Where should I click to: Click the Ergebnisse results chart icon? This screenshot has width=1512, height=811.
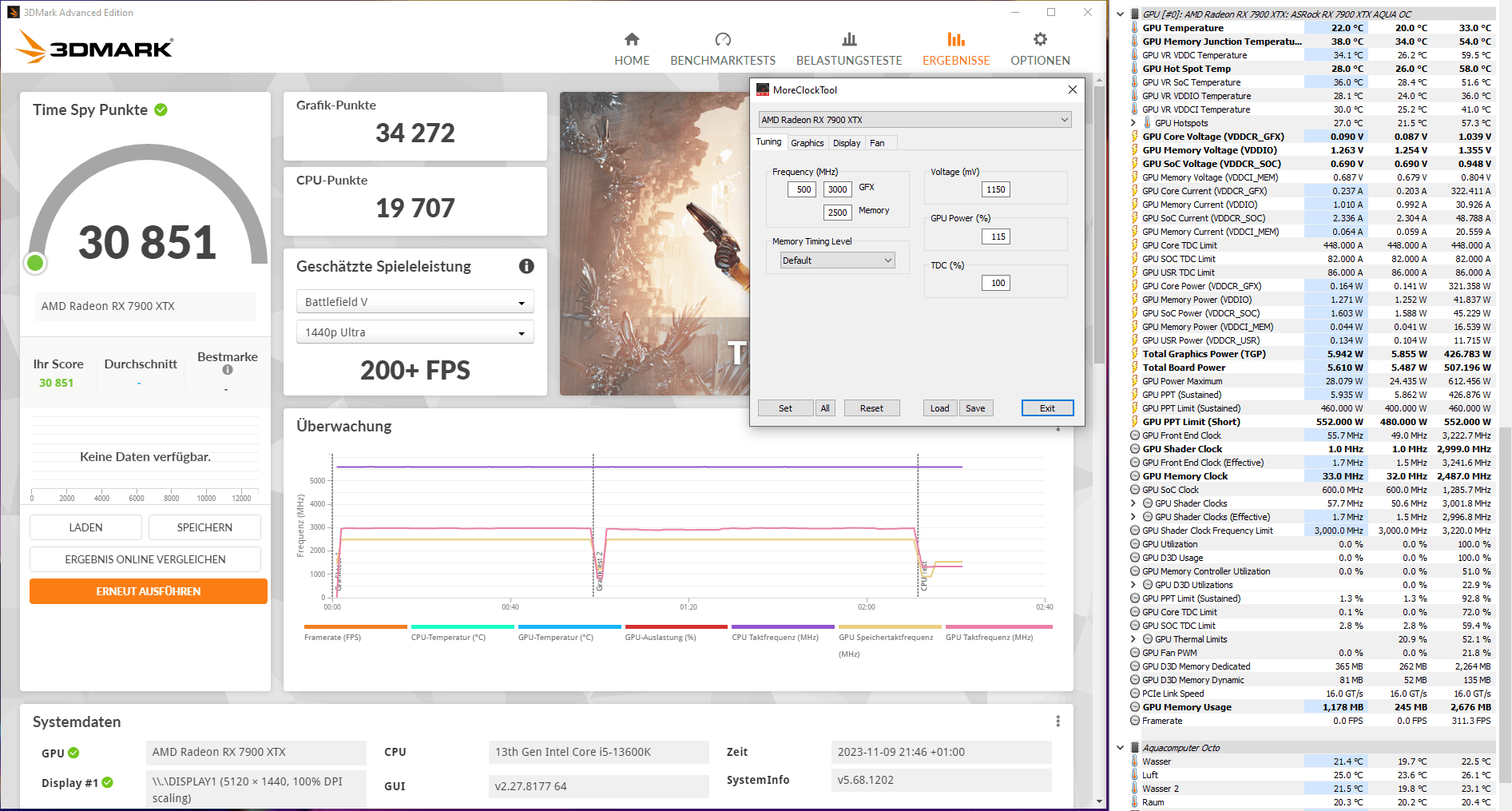(x=956, y=39)
